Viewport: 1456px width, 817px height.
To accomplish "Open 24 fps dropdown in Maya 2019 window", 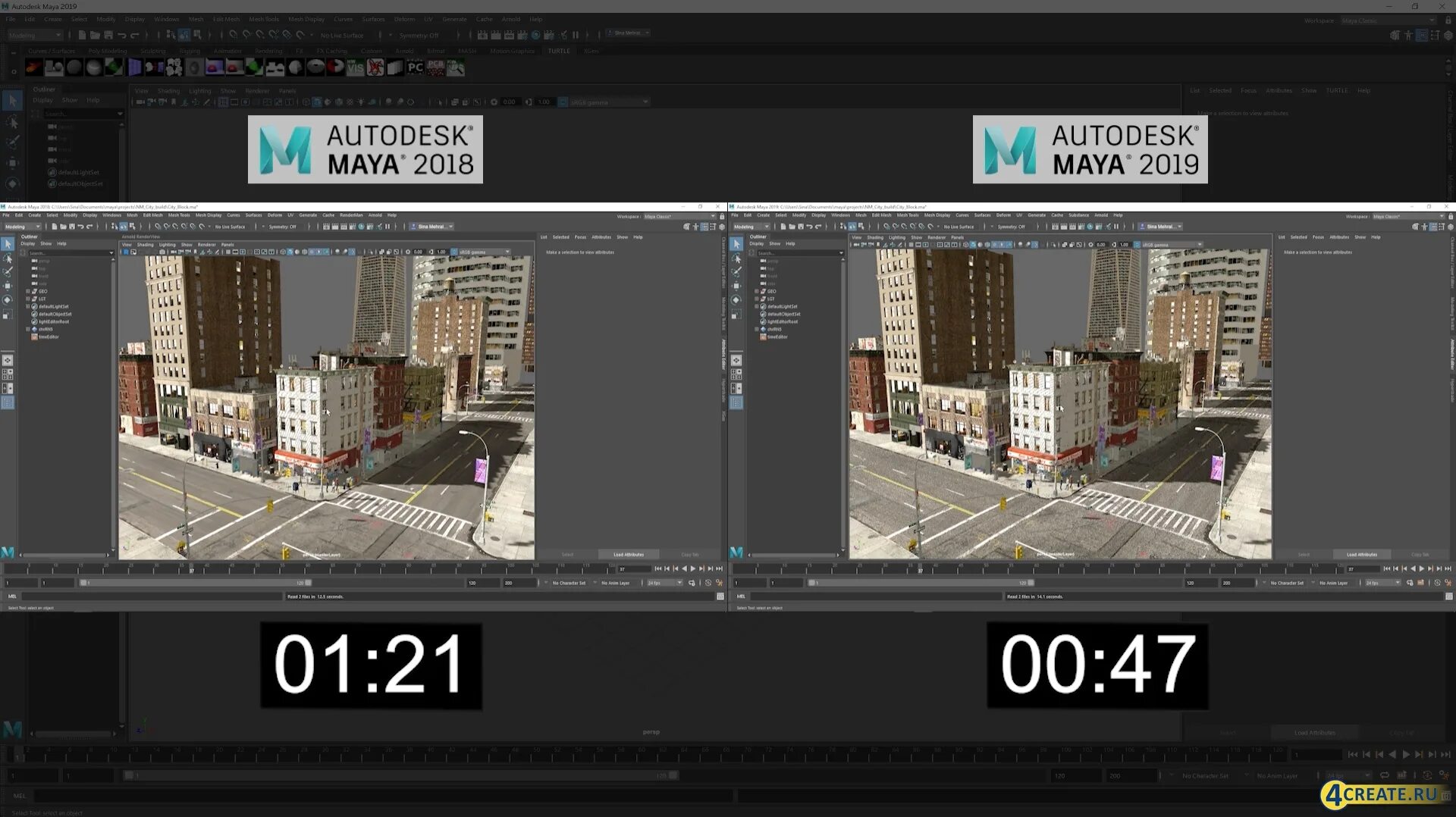I will point(1383,583).
